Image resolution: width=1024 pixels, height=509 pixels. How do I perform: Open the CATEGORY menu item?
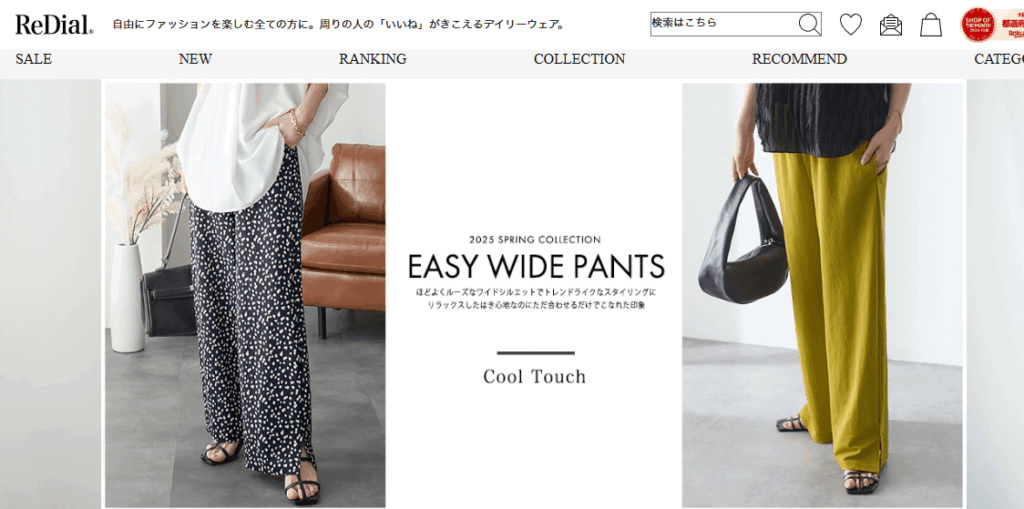coord(999,59)
